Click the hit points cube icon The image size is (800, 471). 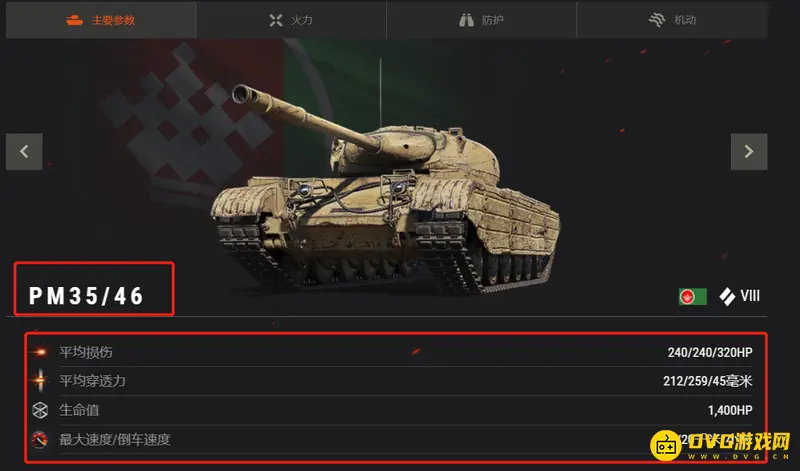[x=40, y=410]
